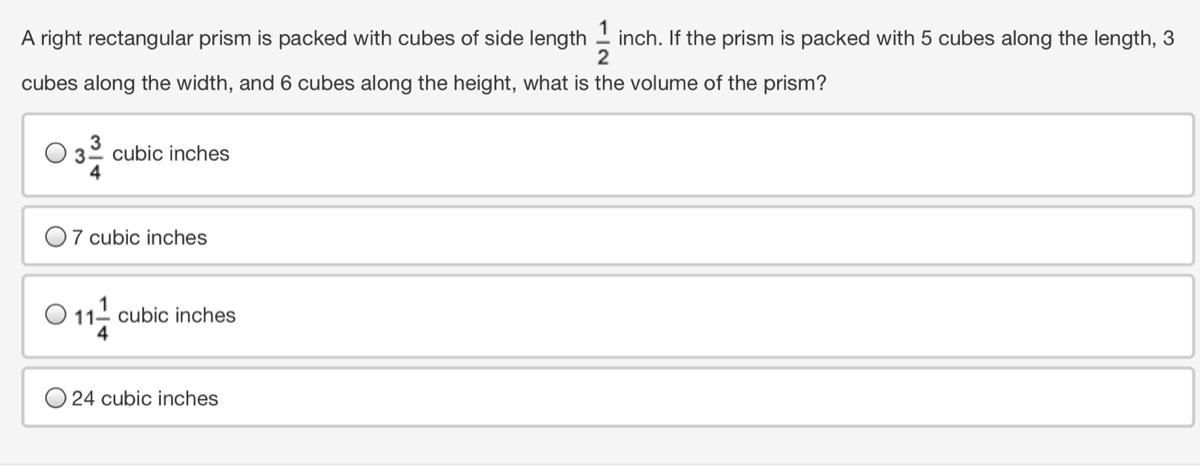Click the whole number 11 in third option
The height and width of the screenshot is (467, 1200).
pyautogui.click(x=83, y=317)
